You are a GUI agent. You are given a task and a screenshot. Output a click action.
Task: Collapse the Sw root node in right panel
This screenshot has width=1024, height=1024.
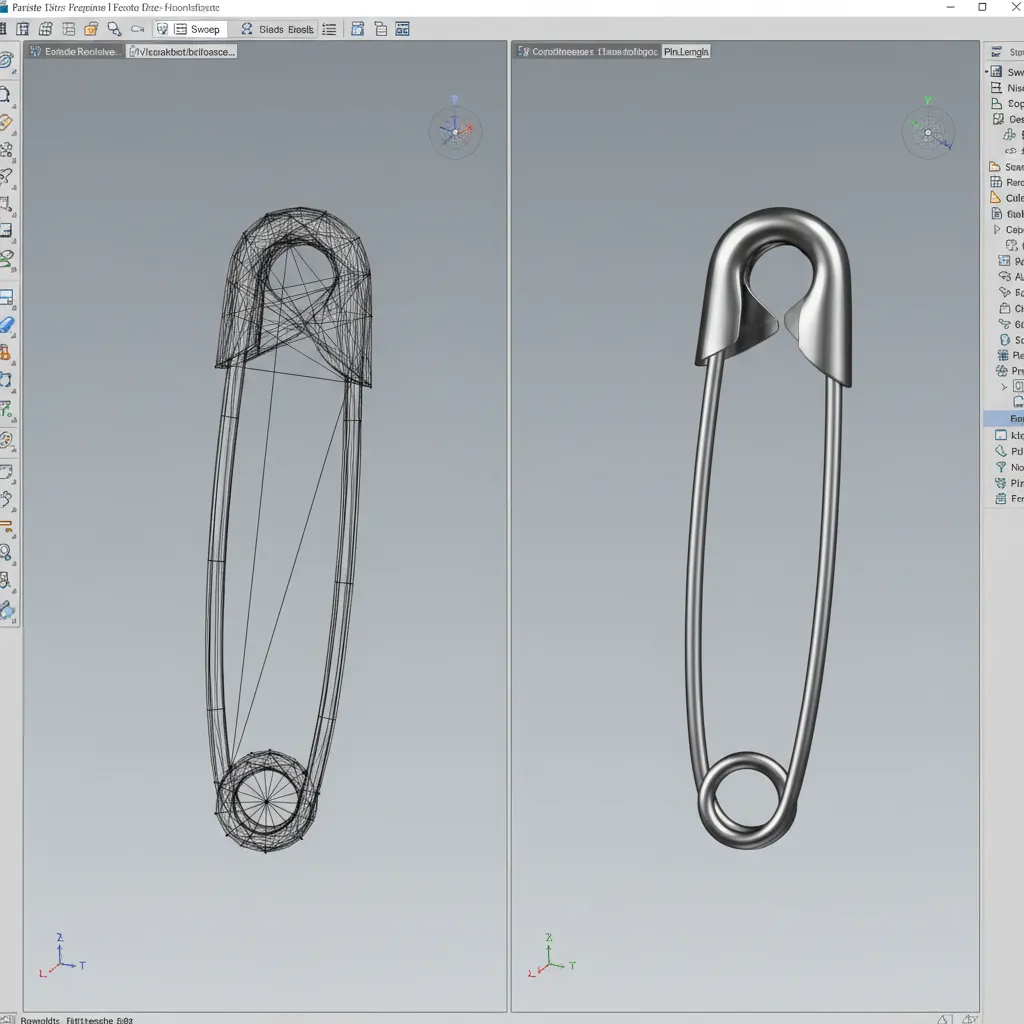[x=988, y=72]
